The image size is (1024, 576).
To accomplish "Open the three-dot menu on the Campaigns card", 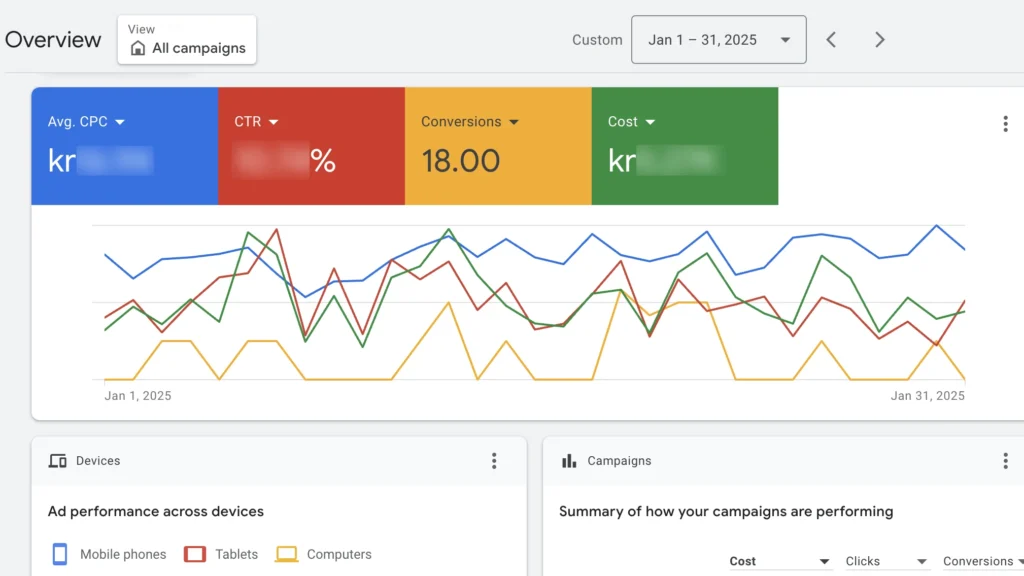I will point(1005,461).
